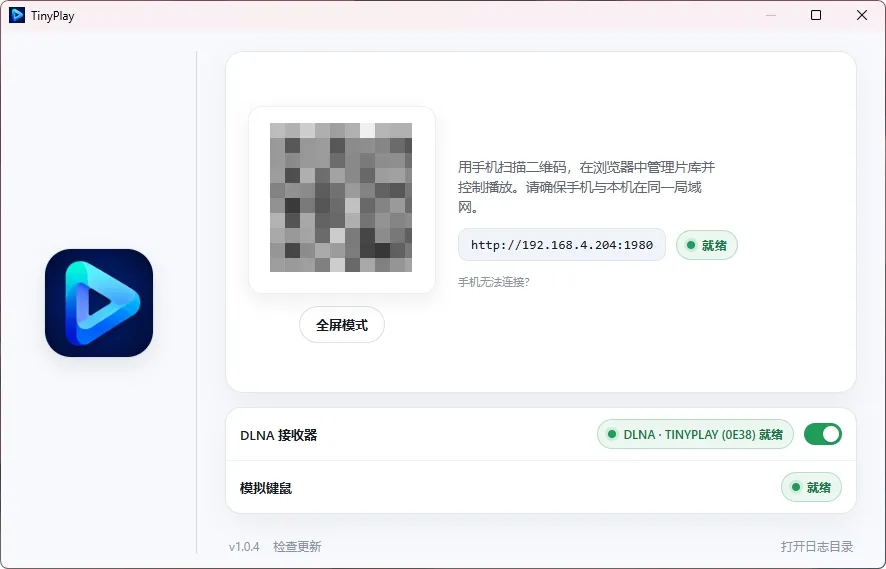Click the 模拟键鼠 label

pos(266,488)
